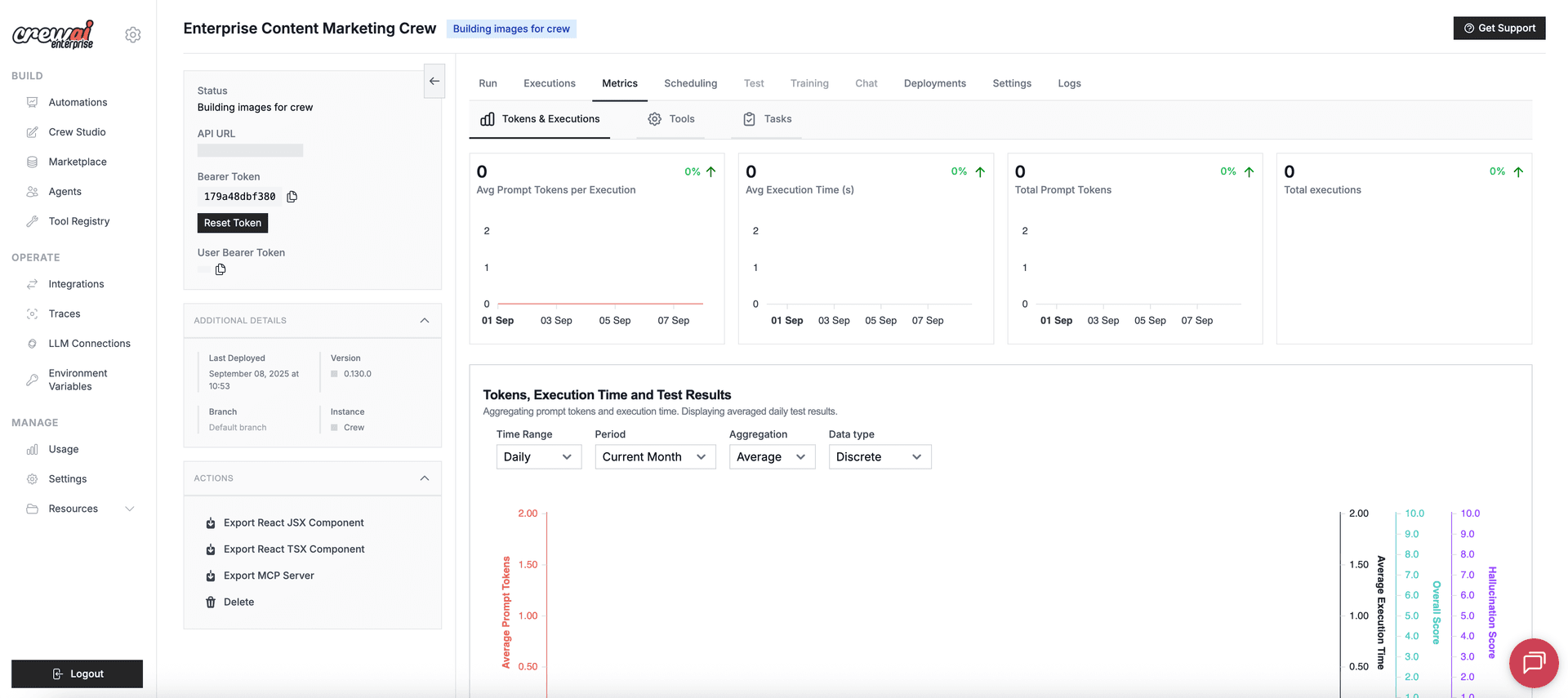Screen dimensions: 1568x698
Task: Click the Delete trash icon
Action: pyautogui.click(x=211, y=602)
